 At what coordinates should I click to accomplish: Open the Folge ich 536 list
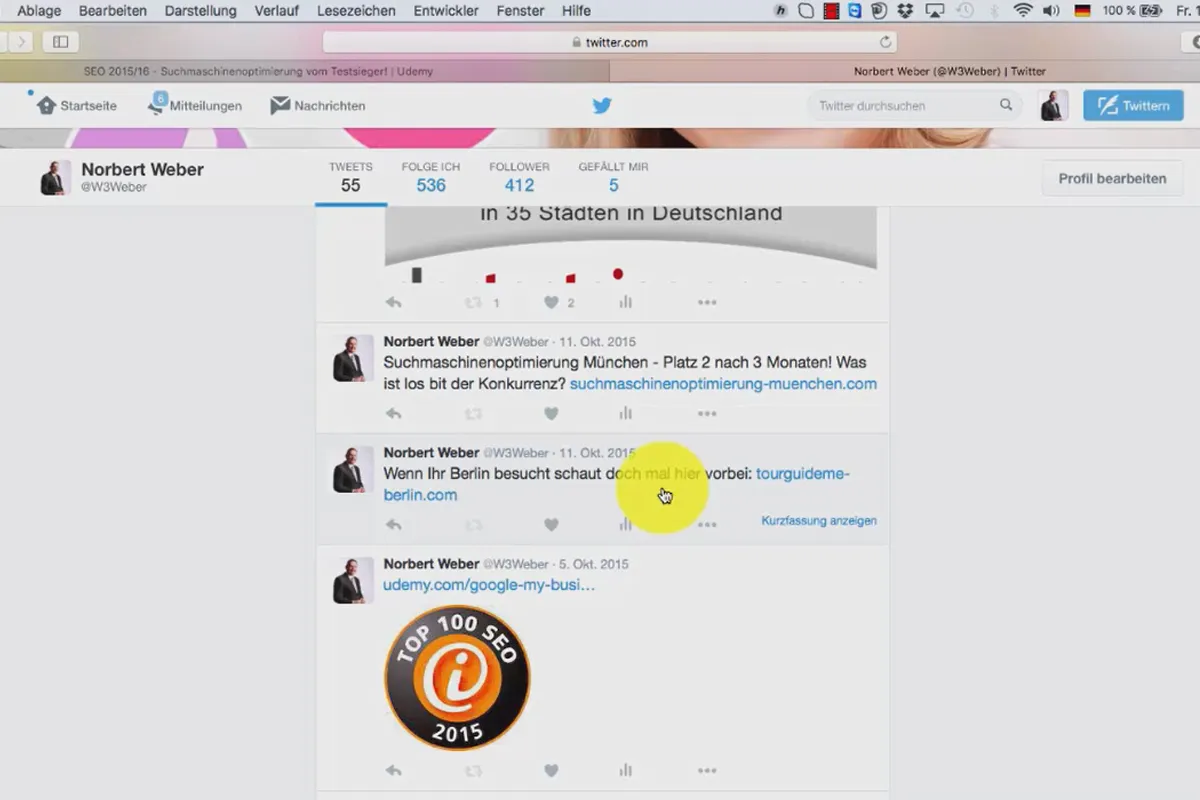[431, 178]
